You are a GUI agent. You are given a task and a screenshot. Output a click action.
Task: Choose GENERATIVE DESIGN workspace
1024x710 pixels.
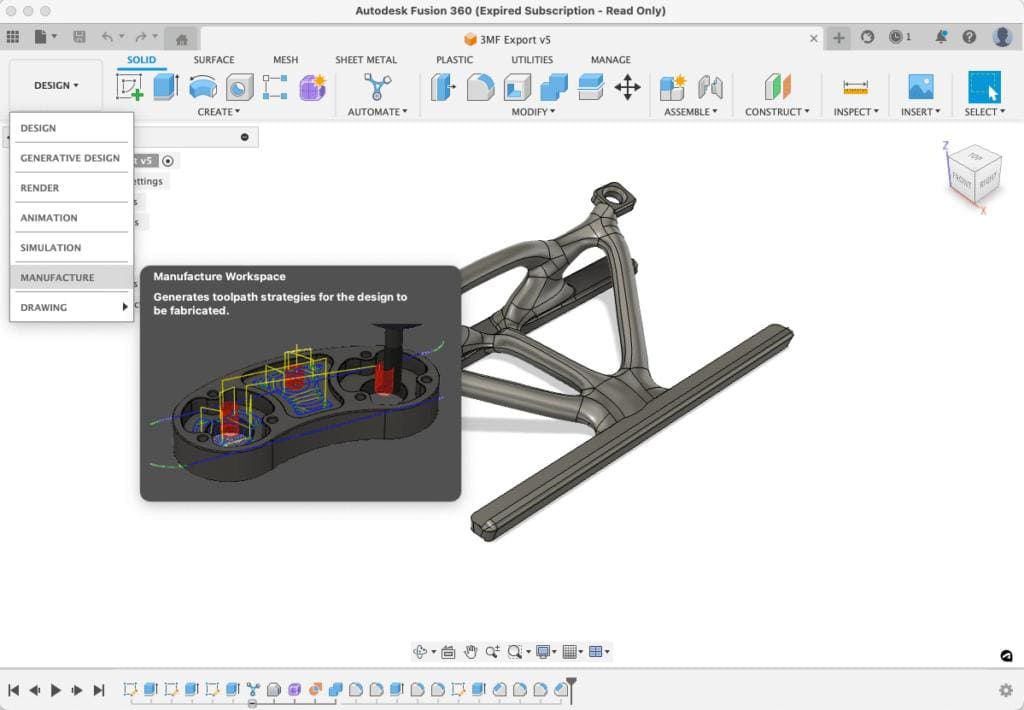pyautogui.click(x=71, y=158)
